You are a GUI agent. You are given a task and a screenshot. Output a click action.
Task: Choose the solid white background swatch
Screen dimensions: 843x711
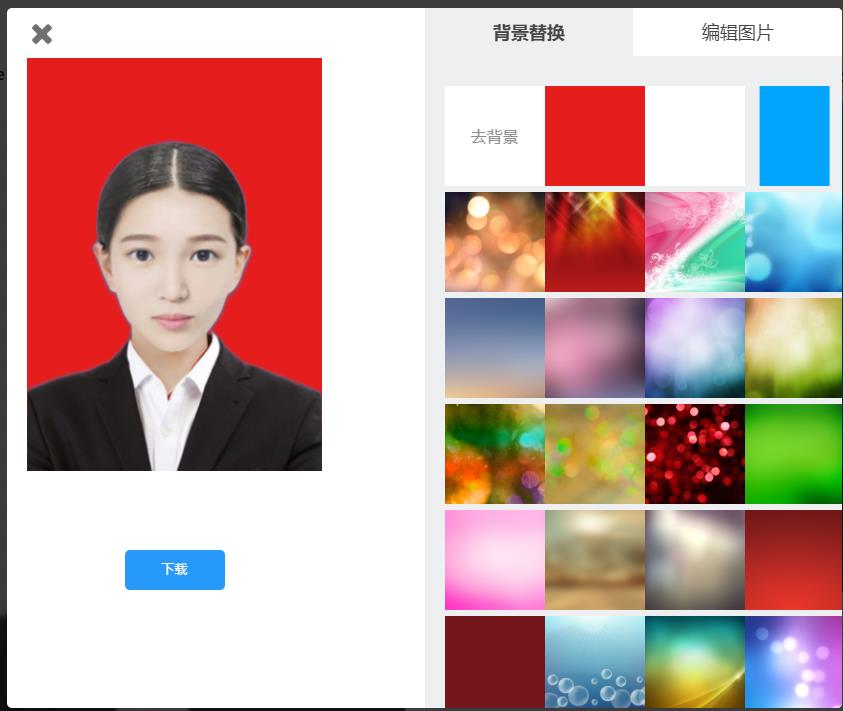tap(695, 136)
